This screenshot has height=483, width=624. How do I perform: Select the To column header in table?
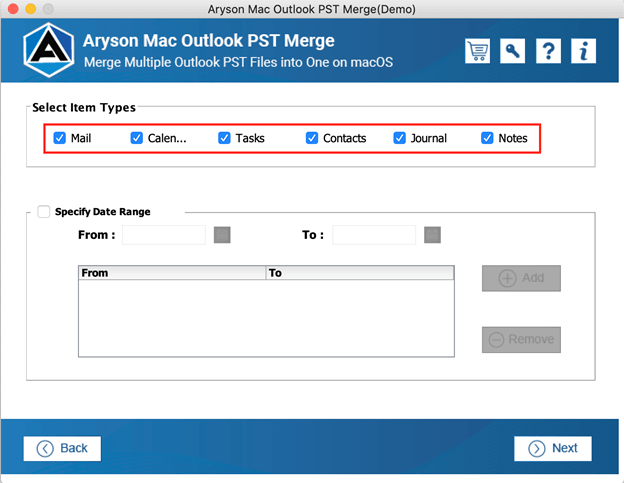click(x=360, y=273)
